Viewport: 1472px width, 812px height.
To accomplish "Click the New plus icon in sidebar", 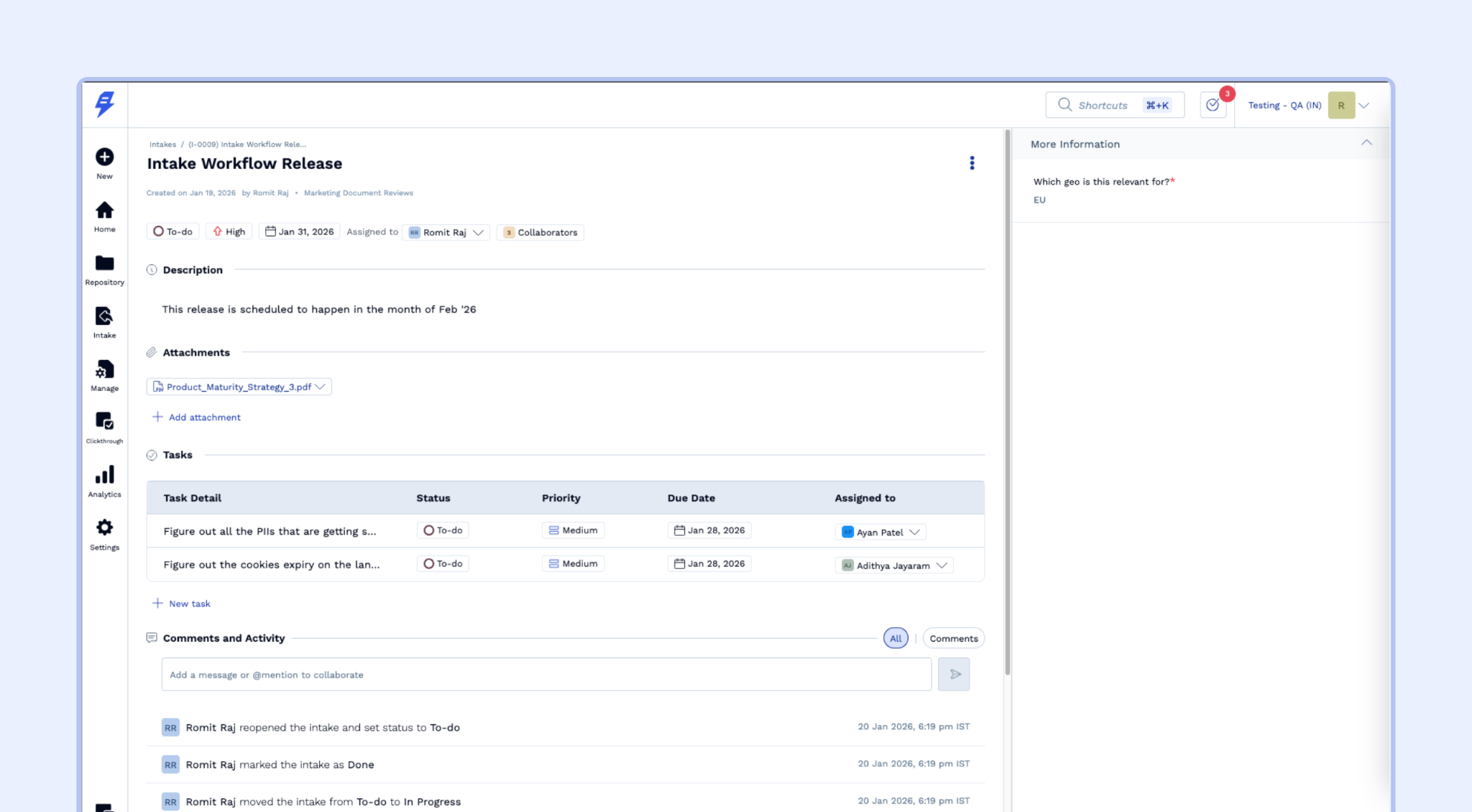I will click(104, 157).
